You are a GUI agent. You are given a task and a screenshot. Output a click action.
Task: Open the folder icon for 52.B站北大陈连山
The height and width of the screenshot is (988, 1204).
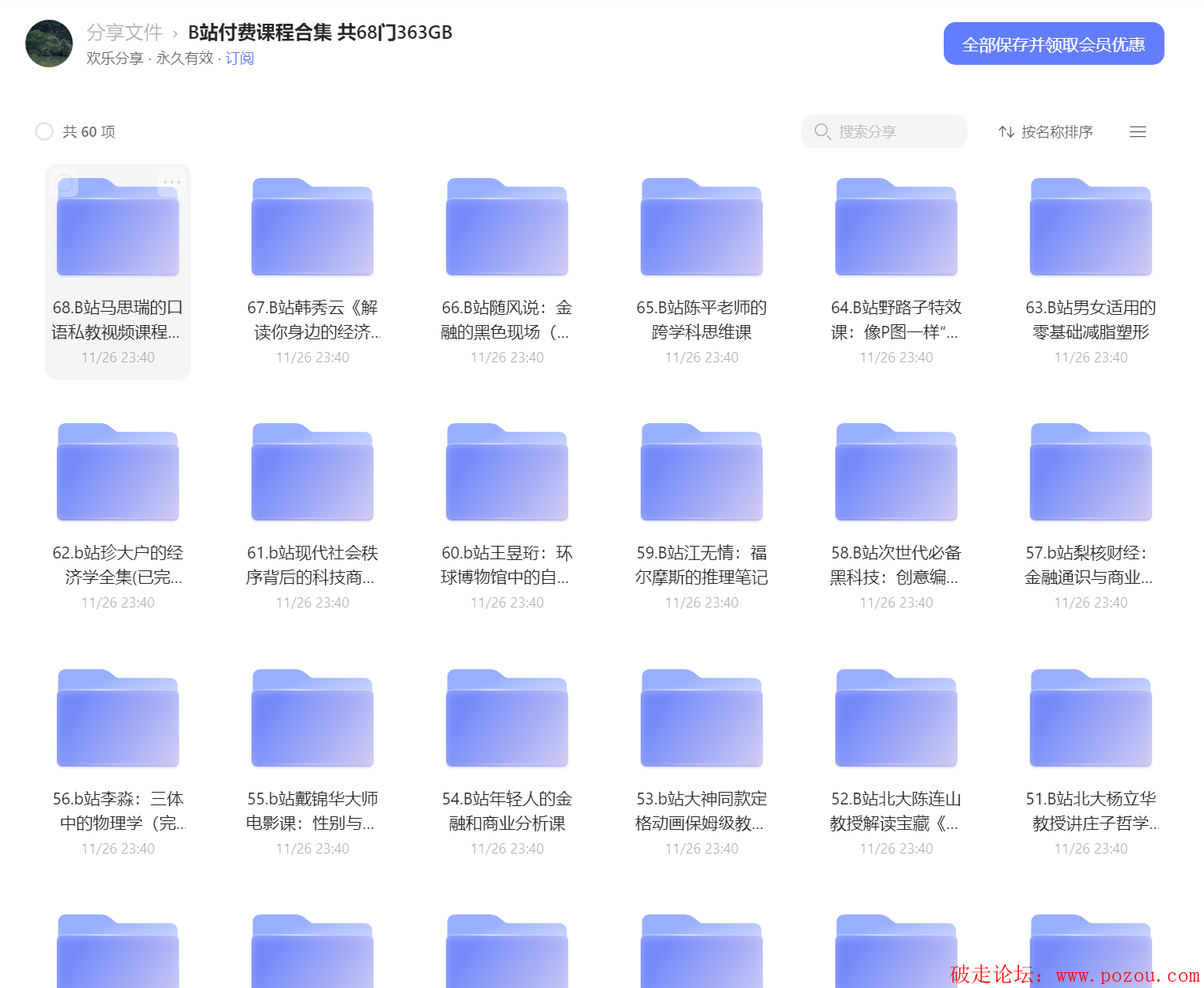point(896,718)
